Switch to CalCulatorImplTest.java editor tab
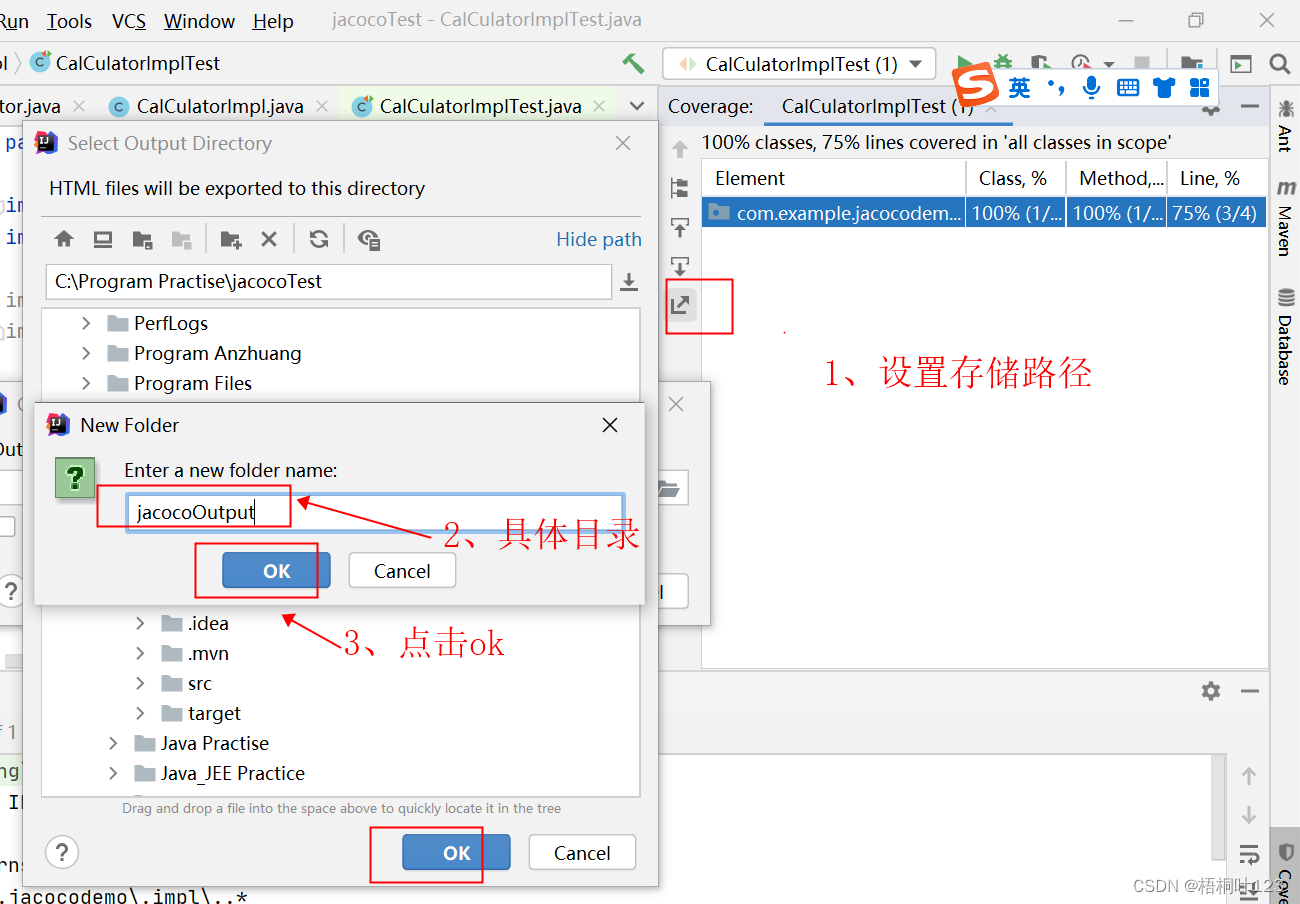The image size is (1300, 904). (x=481, y=106)
